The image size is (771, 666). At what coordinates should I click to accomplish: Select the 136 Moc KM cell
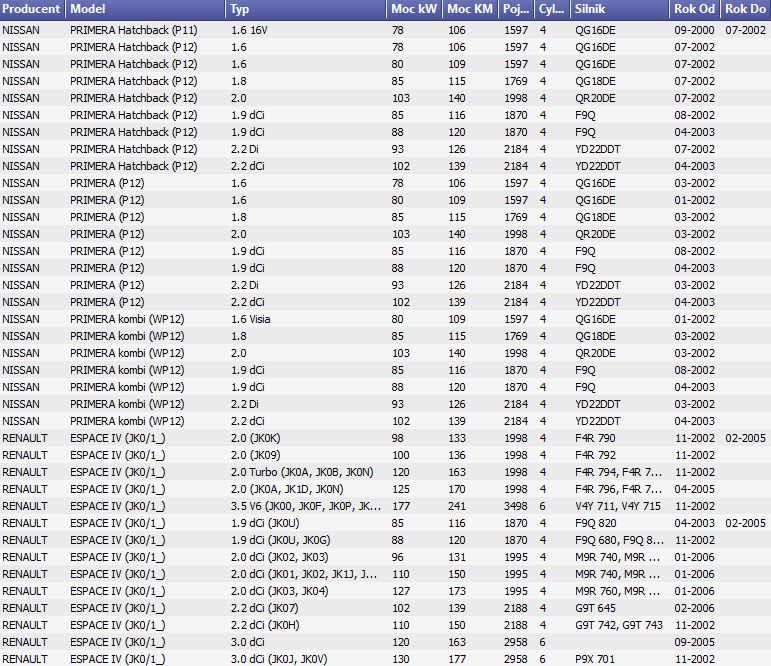pos(457,455)
